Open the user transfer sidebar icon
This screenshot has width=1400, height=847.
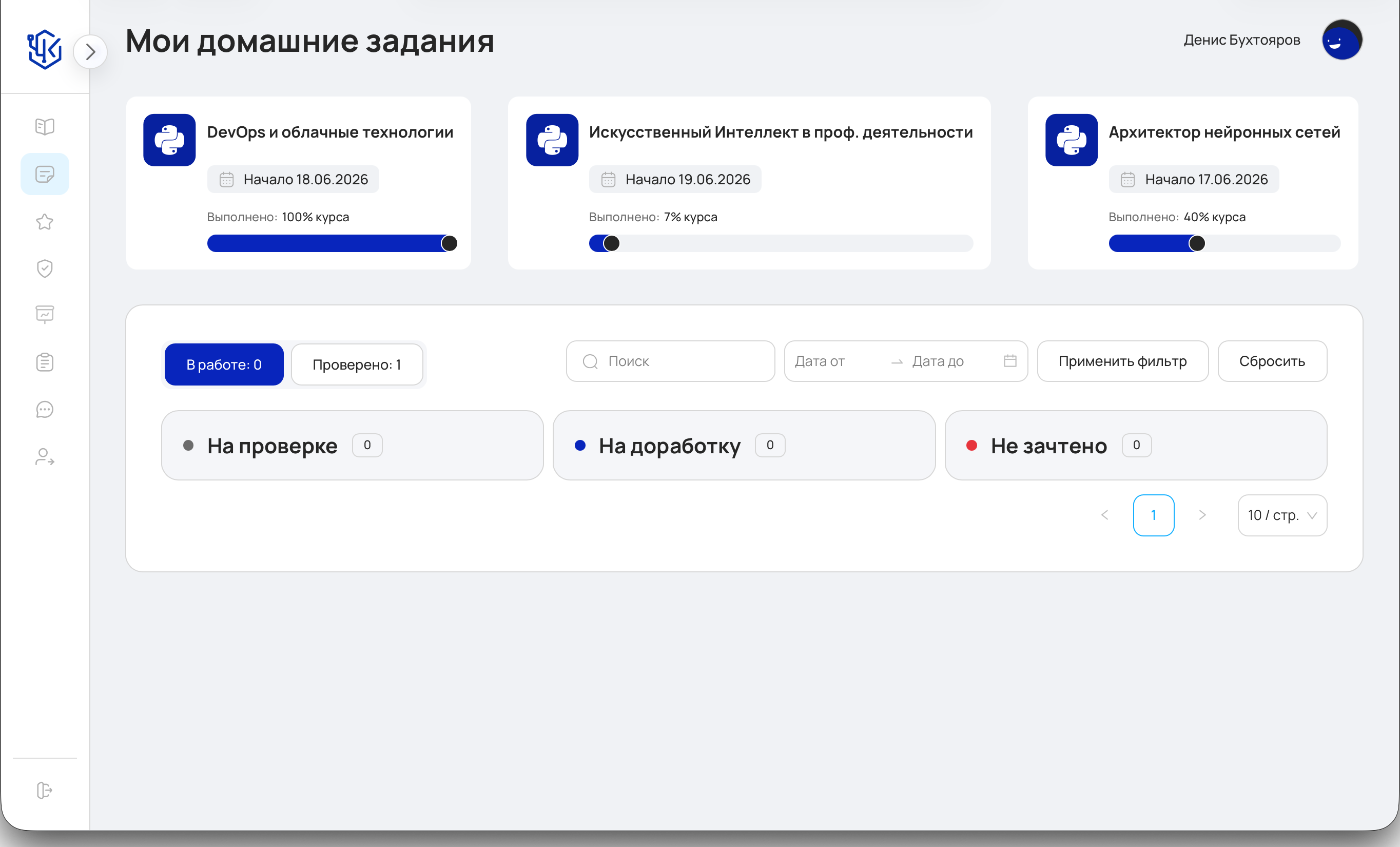tap(44, 457)
